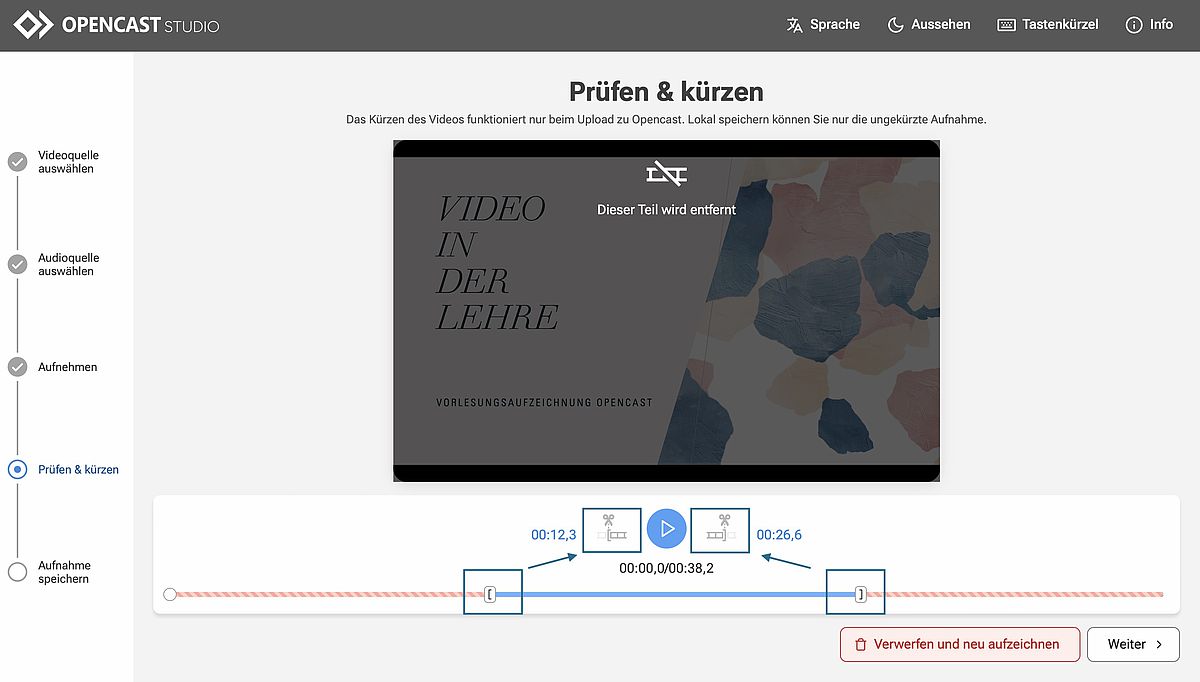Click the translate icon beside Sprache
The height and width of the screenshot is (682, 1200).
(795, 25)
